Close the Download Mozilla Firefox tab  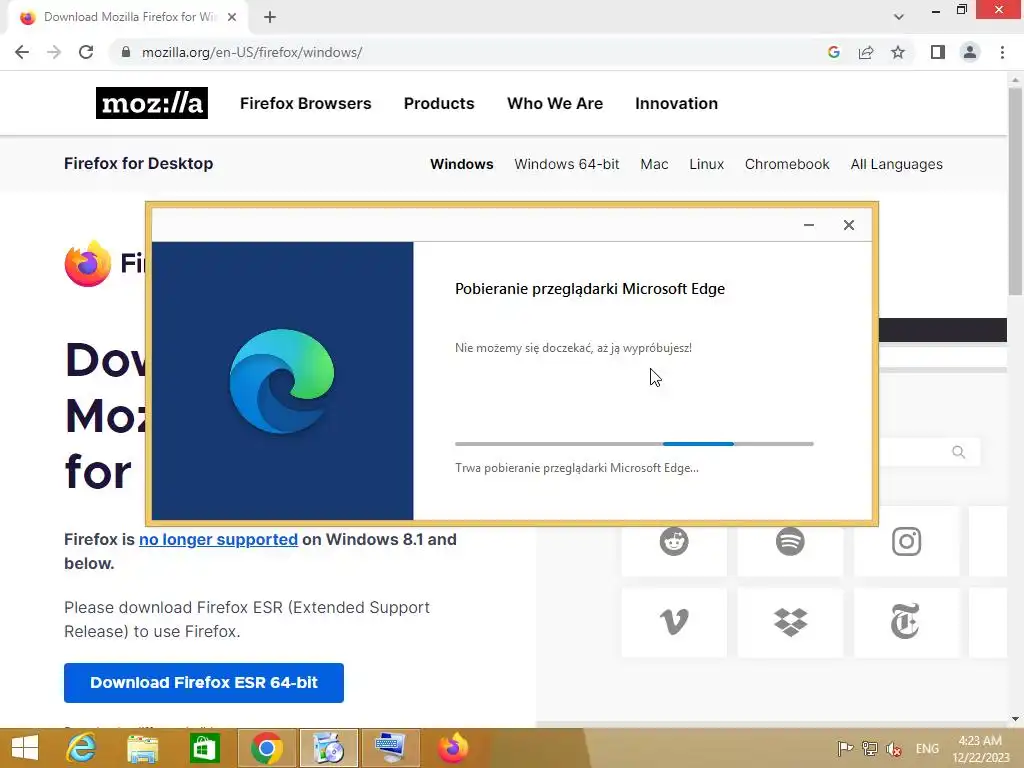pos(232,17)
